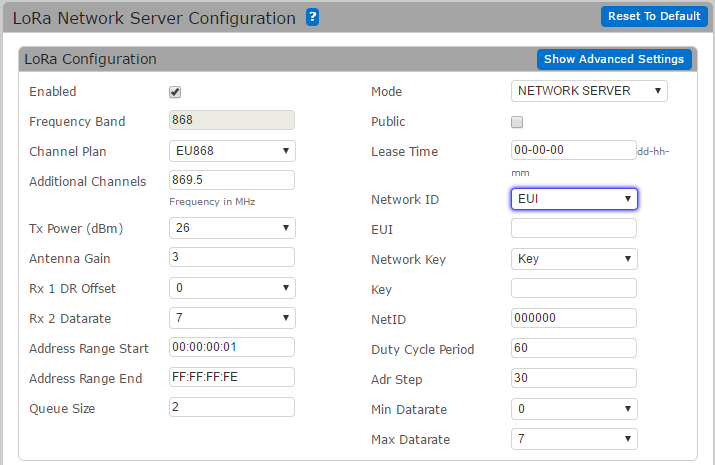Click the blue help question mark icon

(x=312, y=17)
